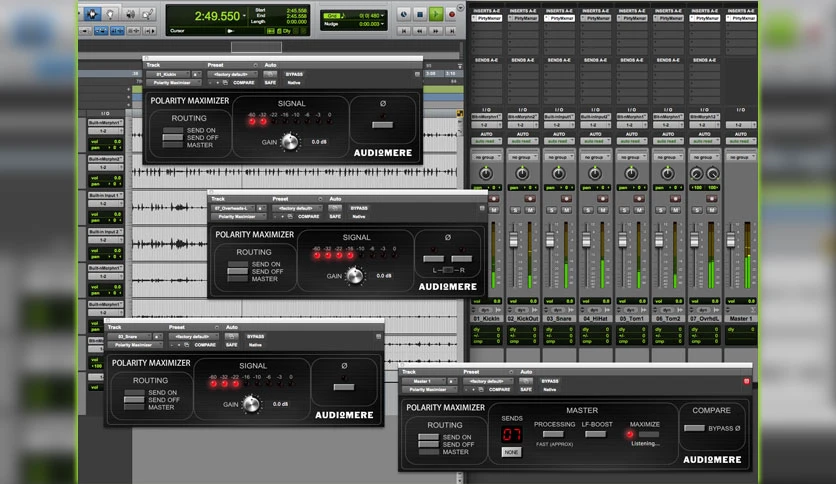Image resolution: width=836 pixels, height=484 pixels.
Task: Open 04_HiHat automation mode 'auto read'
Action: coord(595,141)
